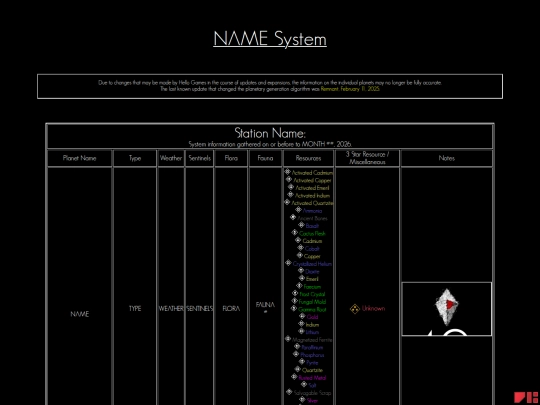Follow the yellow Remnant February 11 2025 link
This screenshot has width=540, height=405.
coord(350,89)
